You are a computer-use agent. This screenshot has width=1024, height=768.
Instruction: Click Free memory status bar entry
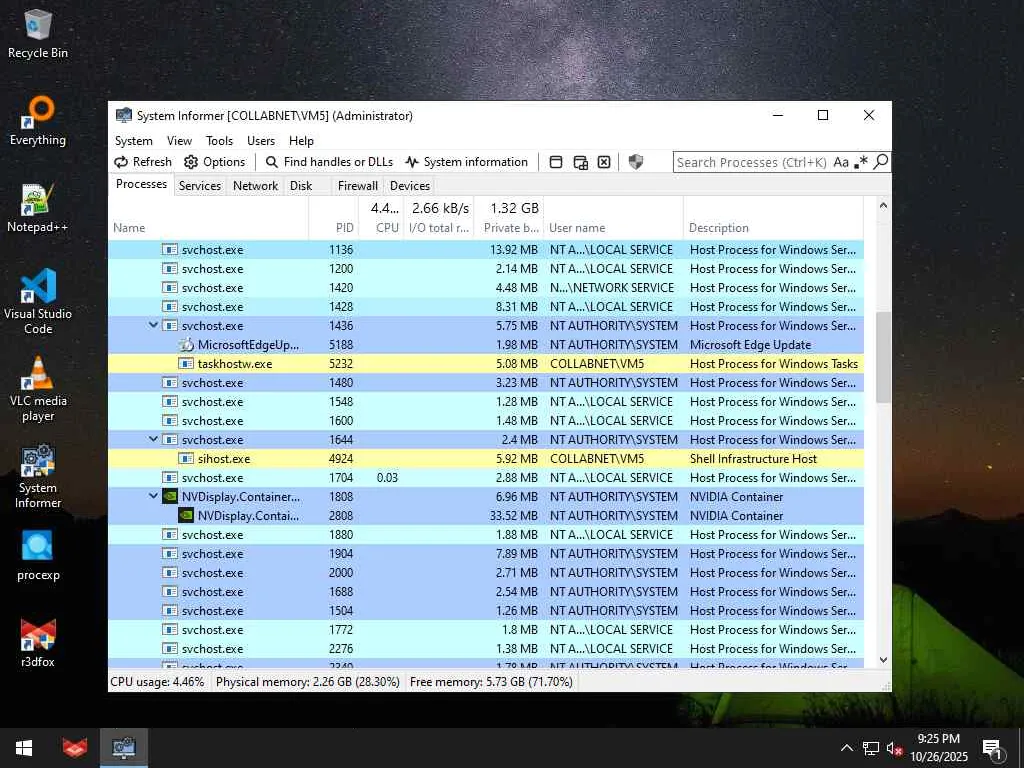click(491, 682)
